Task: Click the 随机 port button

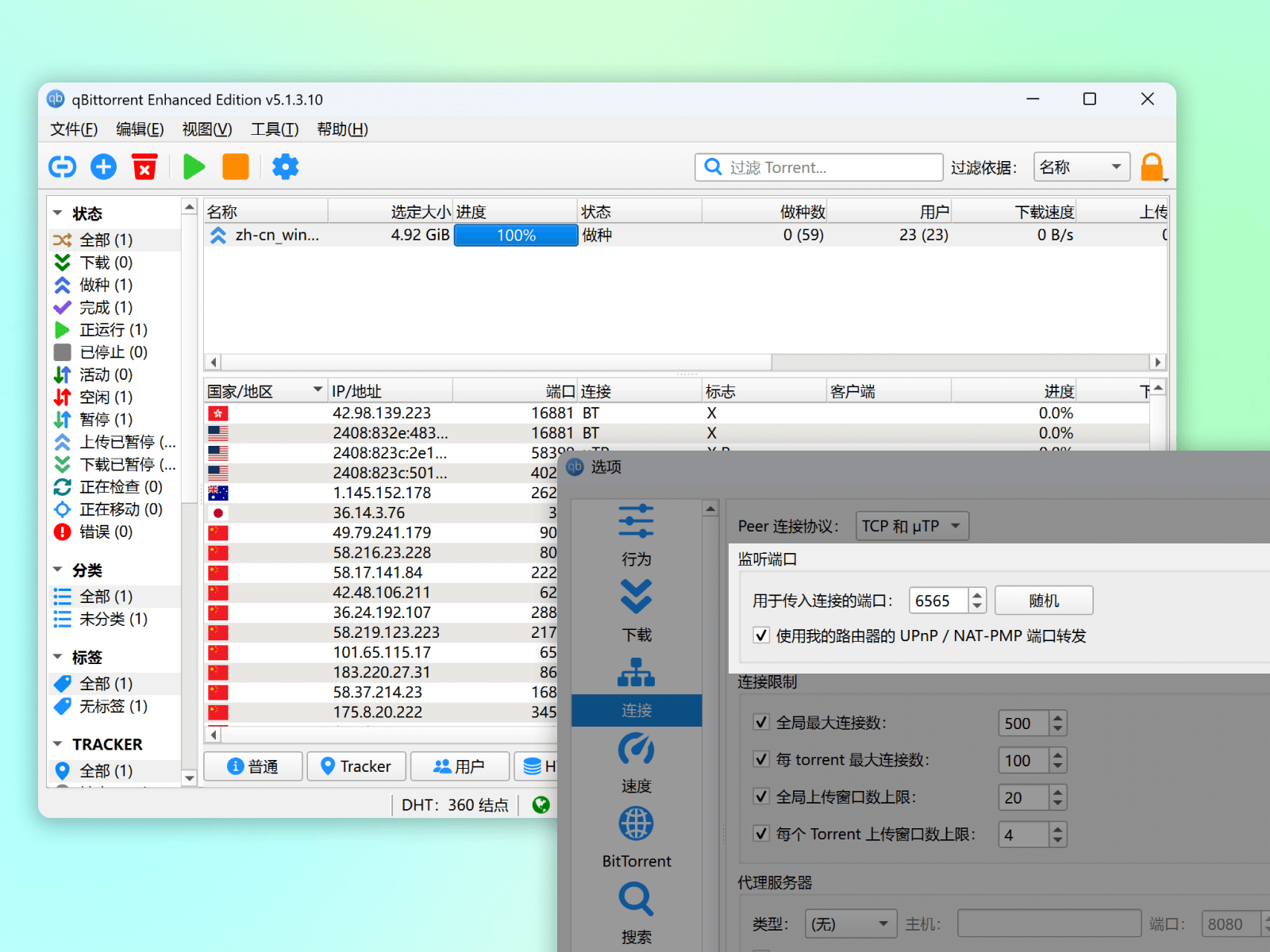Action: coord(1043,601)
